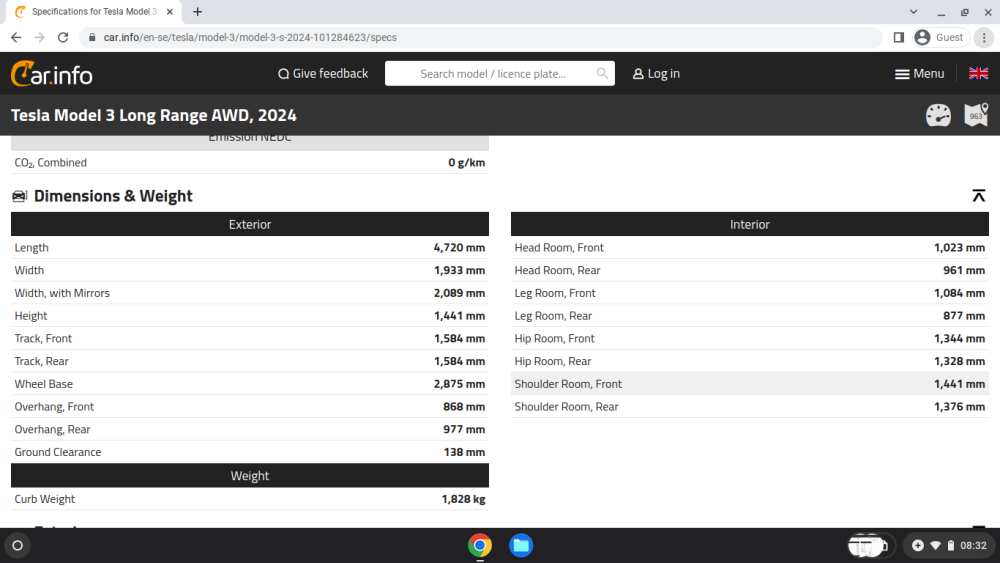Open the Give feedback link
The width and height of the screenshot is (1000, 563).
[323, 74]
